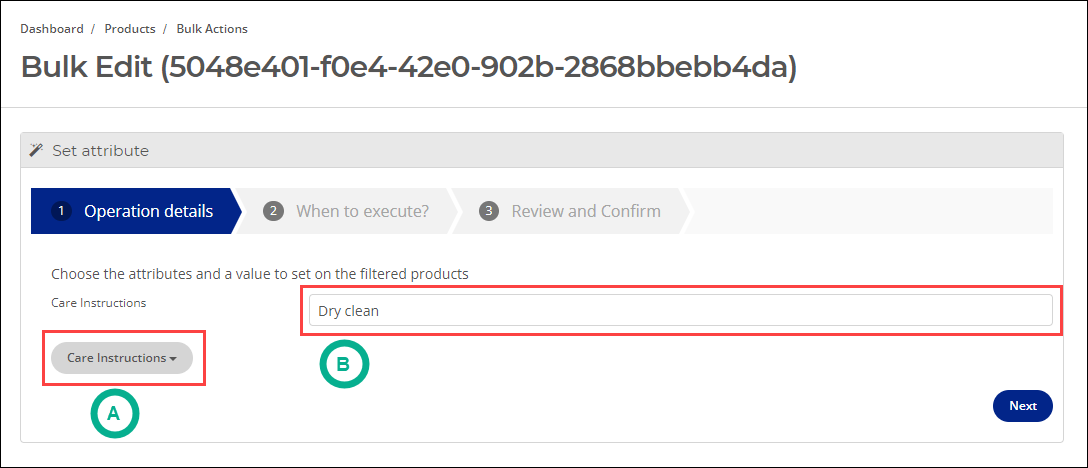Click the green B annotation marker
The width and height of the screenshot is (1088, 468).
pyautogui.click(x=344, y=365)
